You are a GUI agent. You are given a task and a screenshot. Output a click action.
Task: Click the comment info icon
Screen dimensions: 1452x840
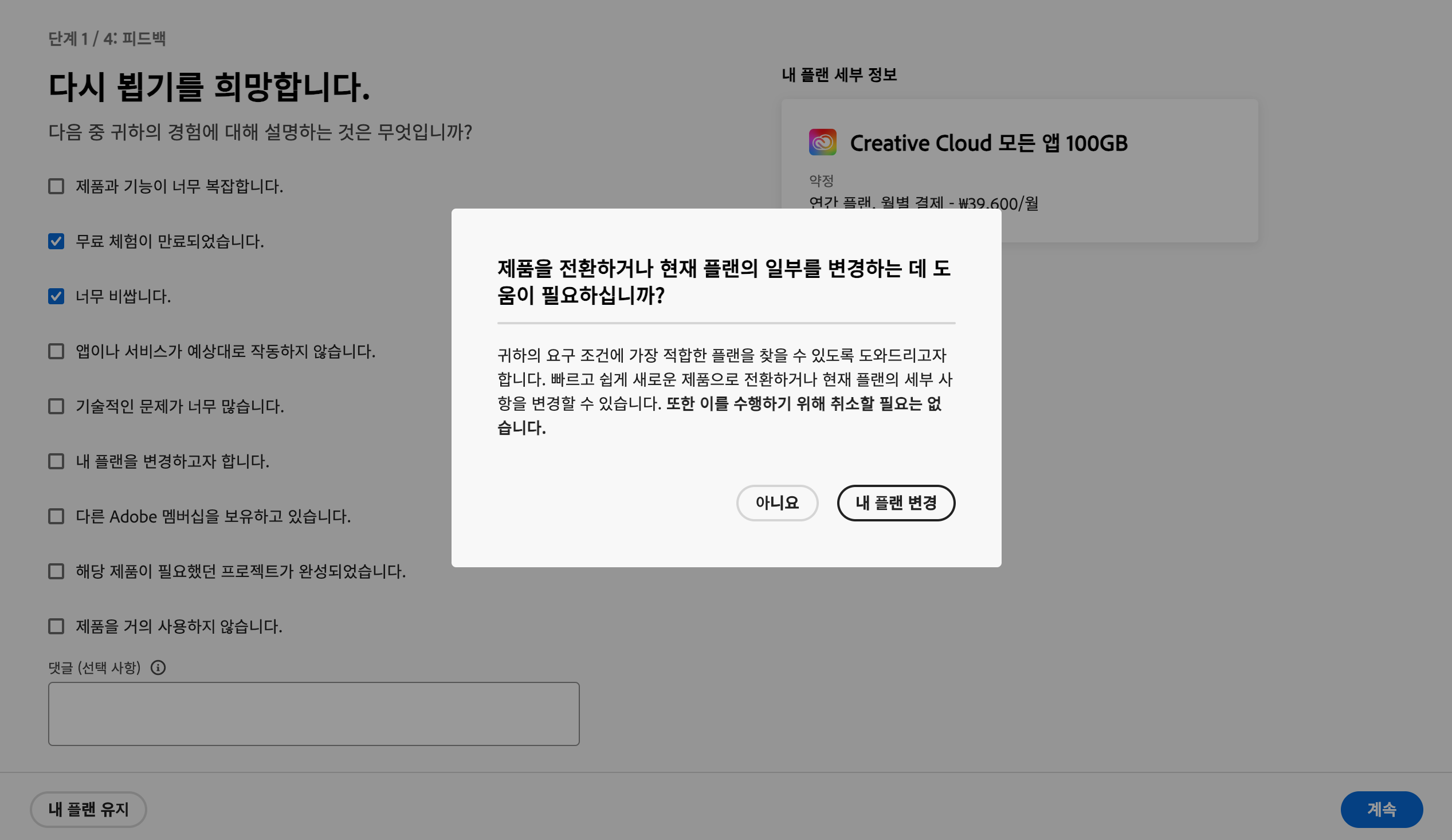click(158, 667)
